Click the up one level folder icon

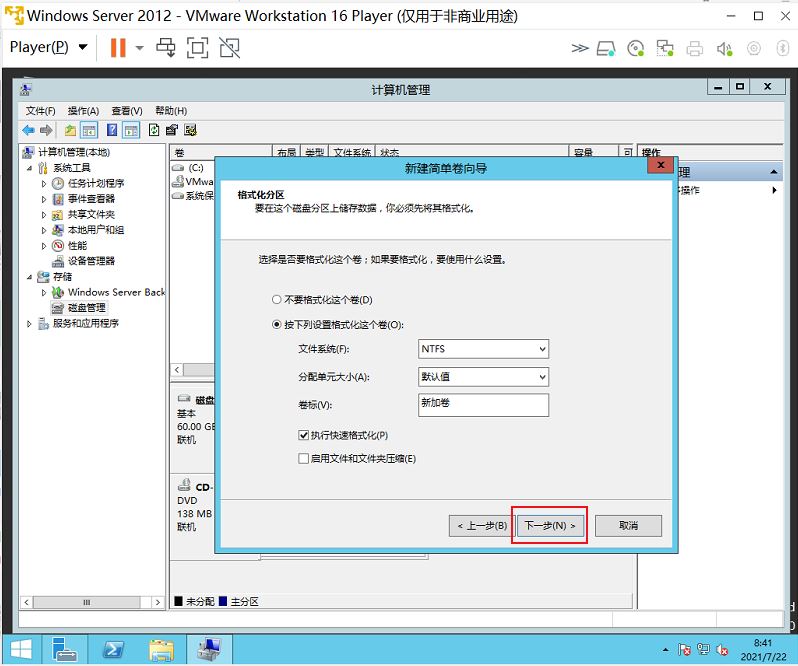coord(70,130)
